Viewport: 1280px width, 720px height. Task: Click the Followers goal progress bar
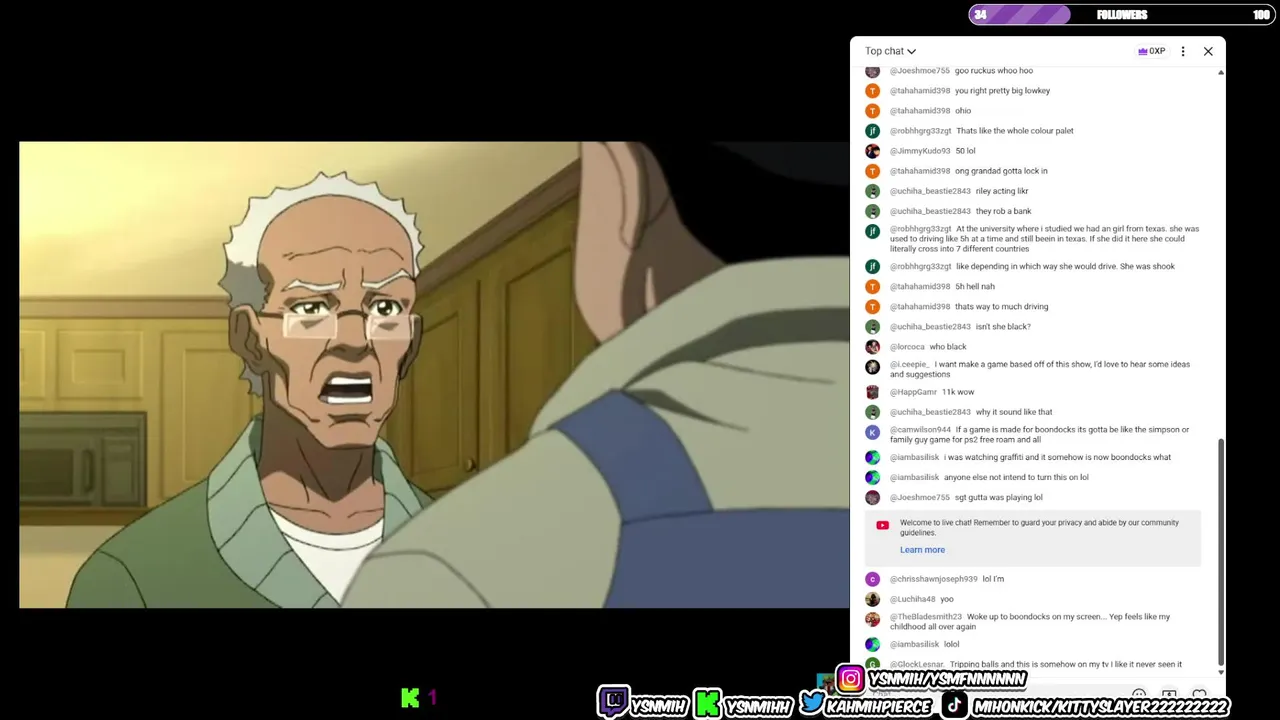click(x=1121, y=14)
